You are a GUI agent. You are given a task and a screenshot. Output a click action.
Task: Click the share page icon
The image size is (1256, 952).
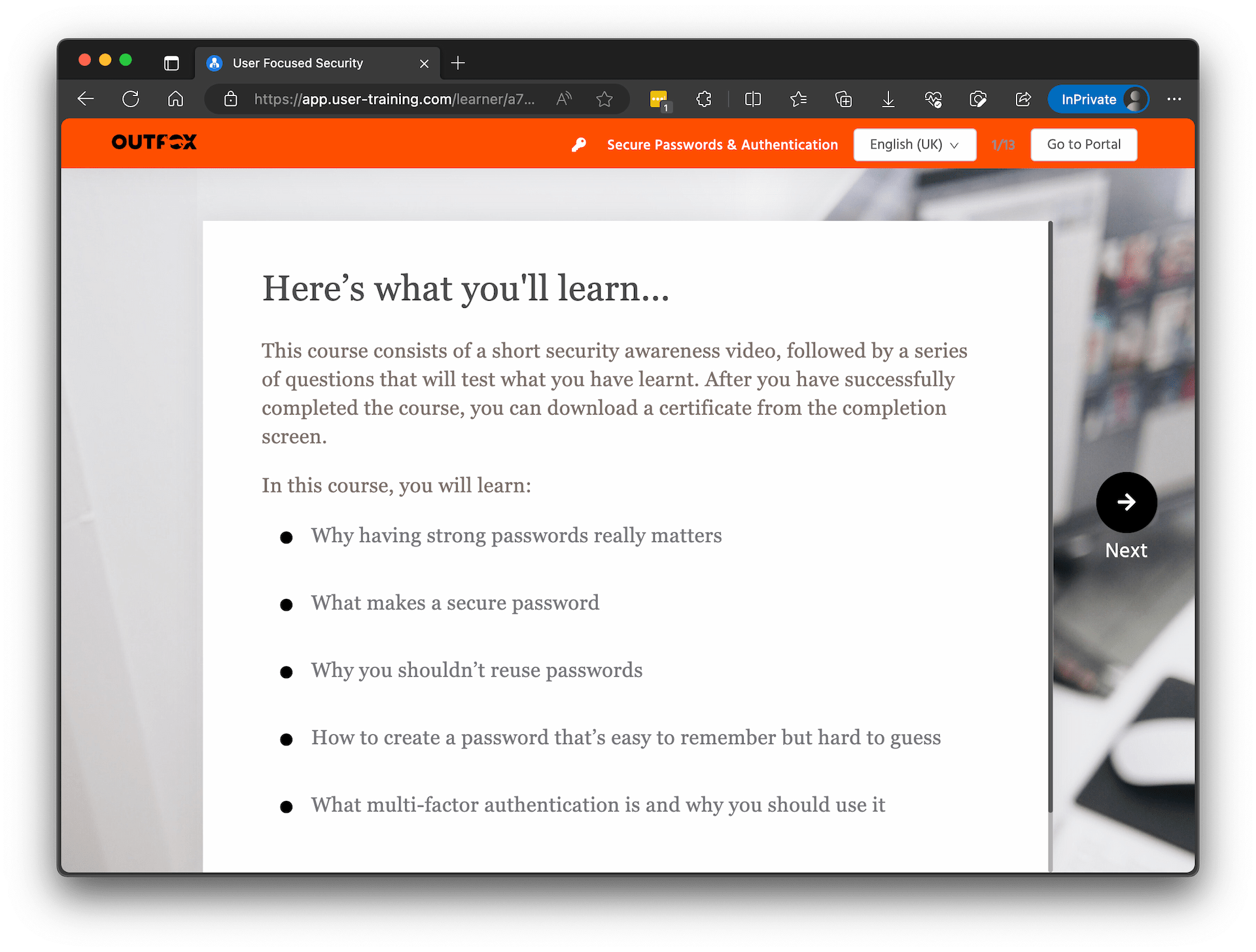point(1023,99)
